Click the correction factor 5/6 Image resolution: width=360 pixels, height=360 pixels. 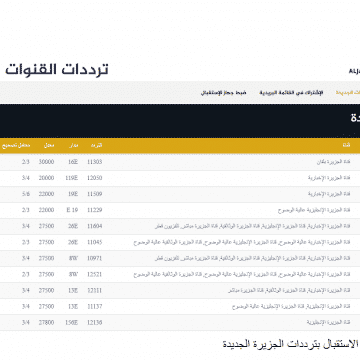pyautogui.click(x=26, y=194)
